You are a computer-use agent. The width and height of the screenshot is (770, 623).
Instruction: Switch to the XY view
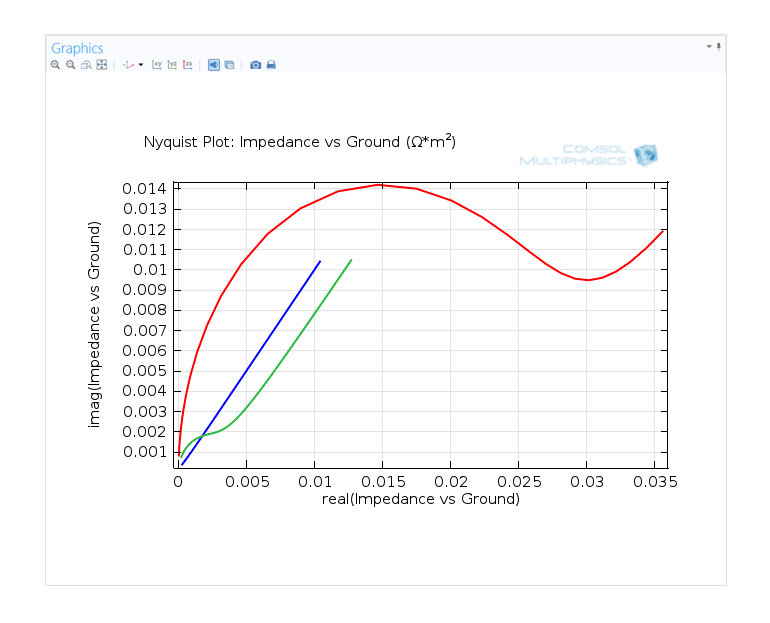pos(157,65)
